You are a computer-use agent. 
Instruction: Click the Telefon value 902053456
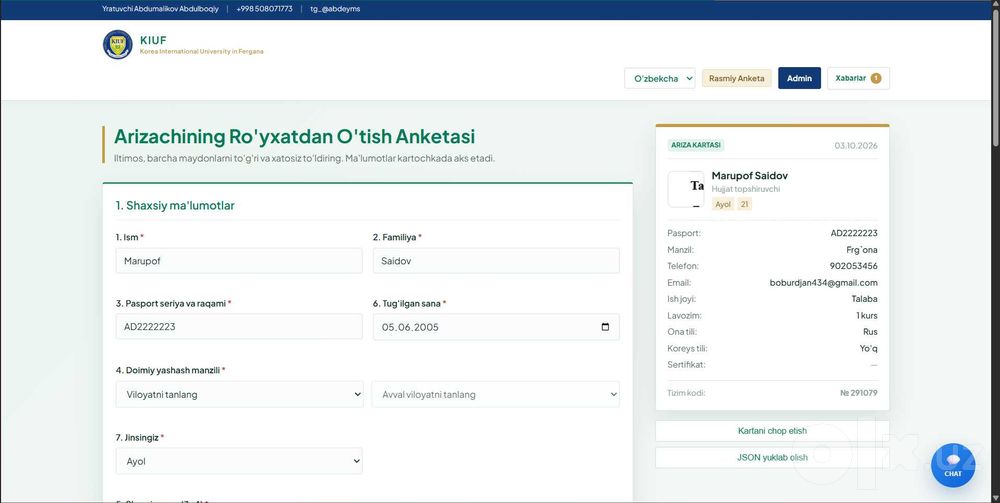(853, 266)
